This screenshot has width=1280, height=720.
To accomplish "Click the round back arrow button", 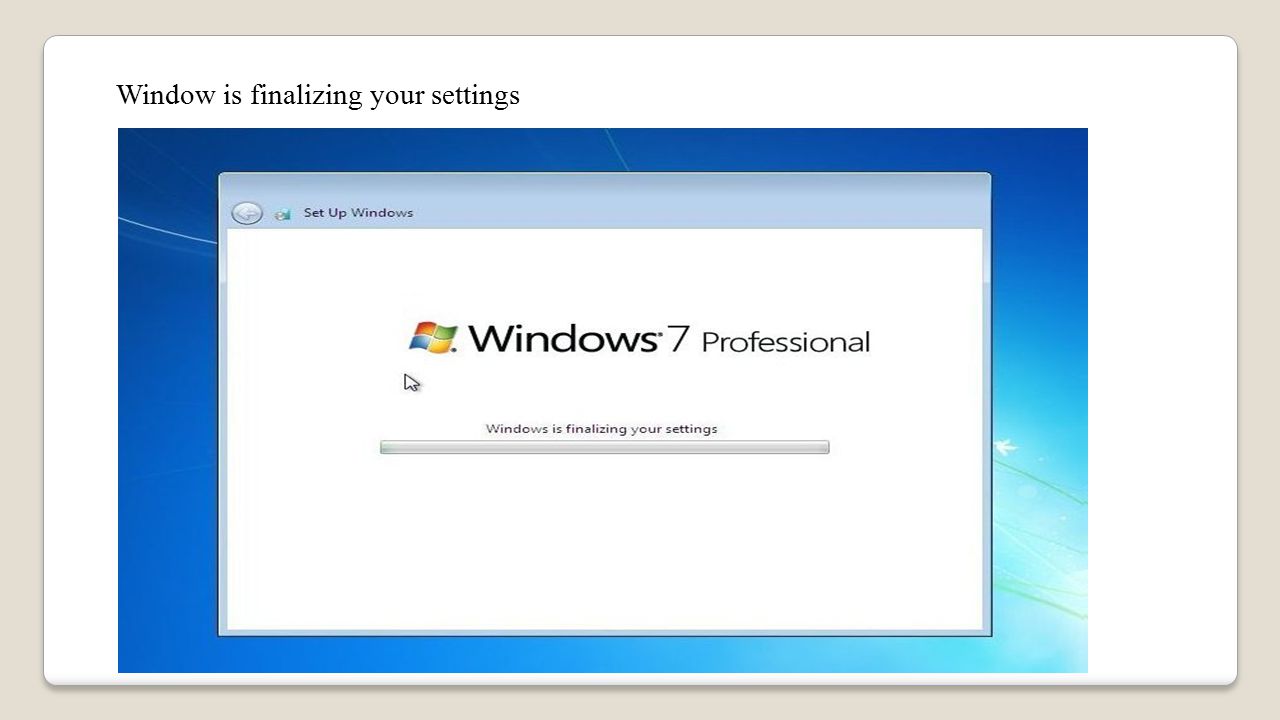I will [247, 213].
